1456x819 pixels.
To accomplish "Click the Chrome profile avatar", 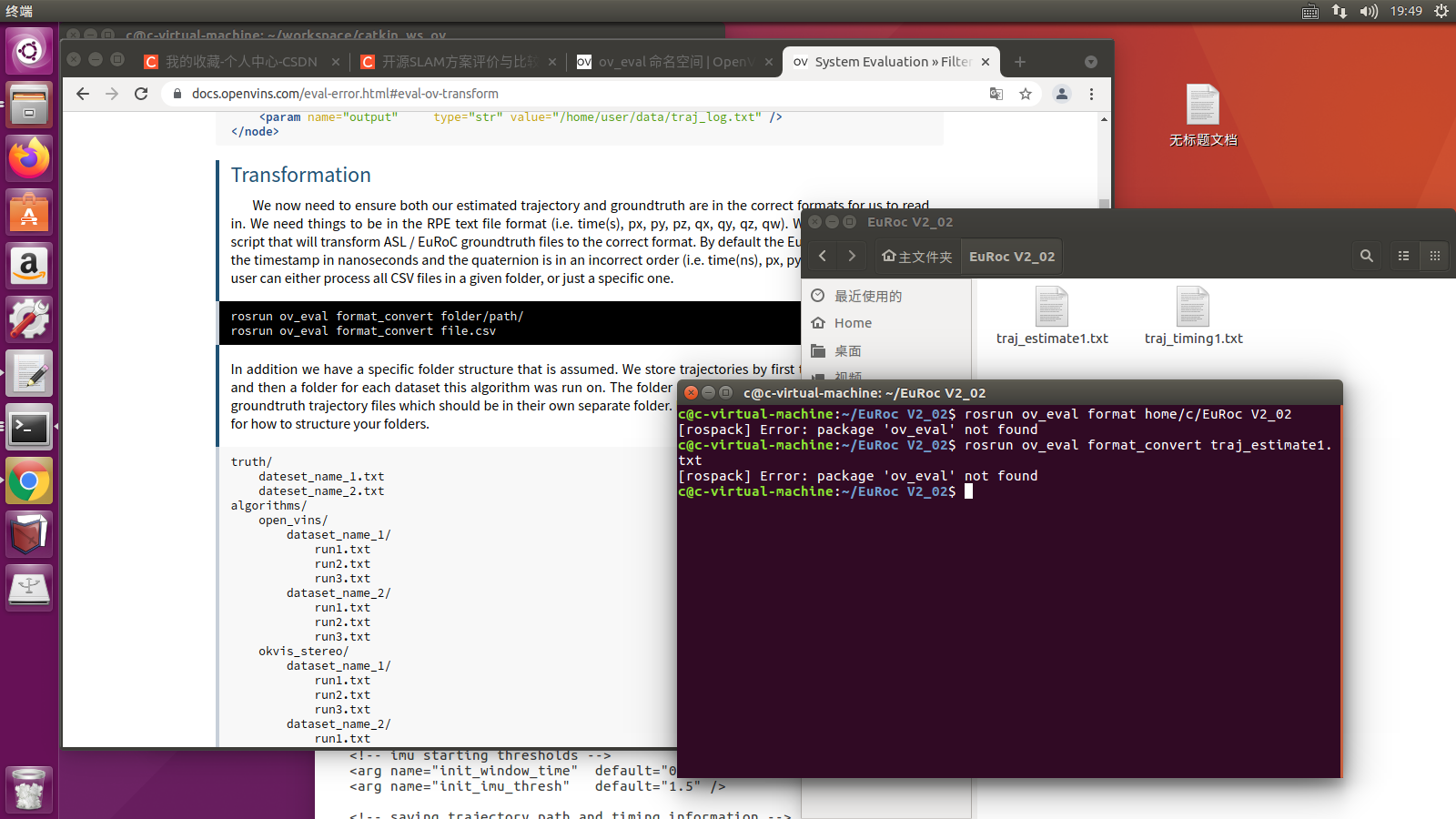I will click(1061, 94).
